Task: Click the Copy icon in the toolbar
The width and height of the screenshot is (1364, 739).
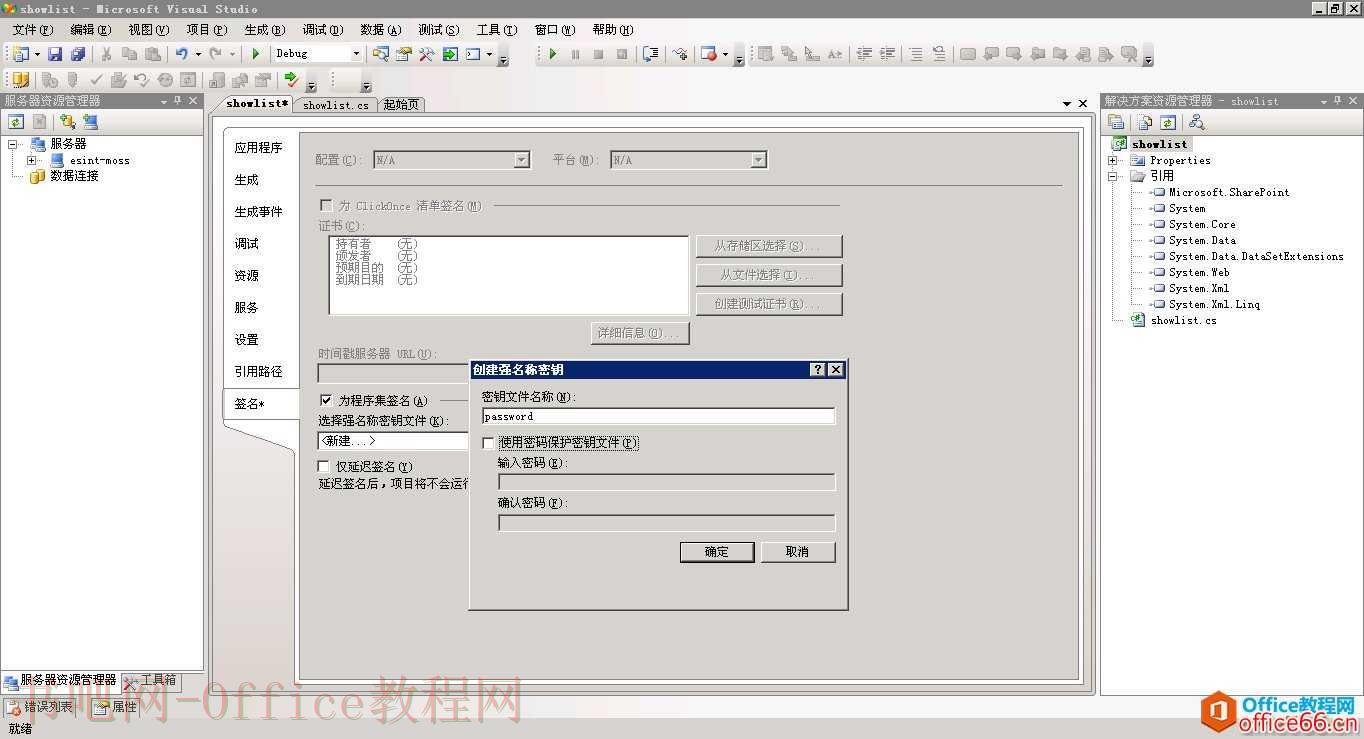Action: (x=129, y=54)
